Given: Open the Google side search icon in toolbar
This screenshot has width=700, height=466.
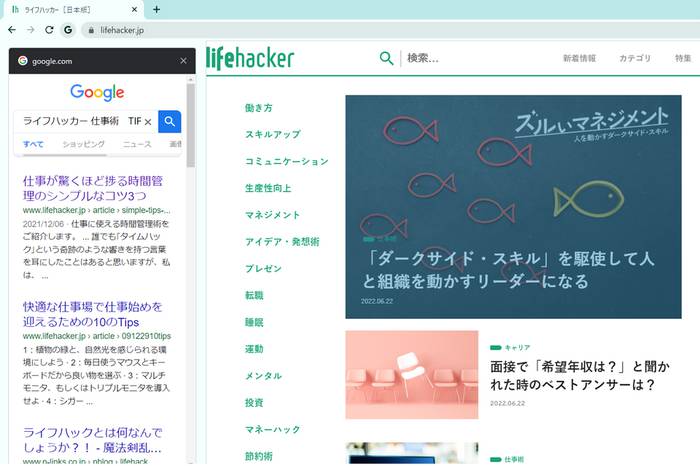Looking at the screenshot, I should [68, 30].
